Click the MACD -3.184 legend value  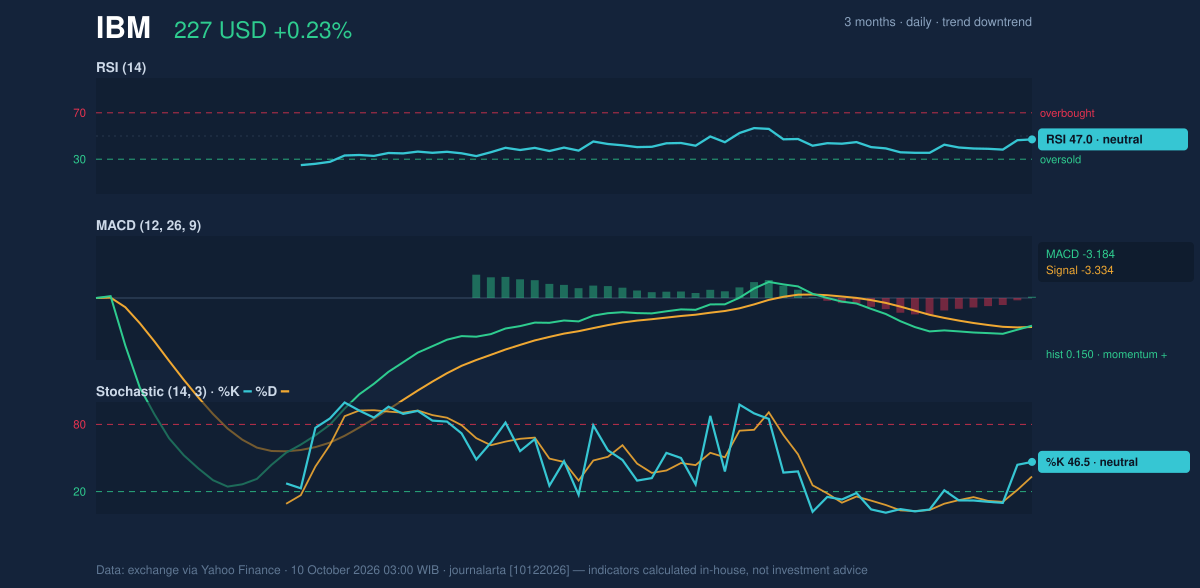tap(1080, 254)
